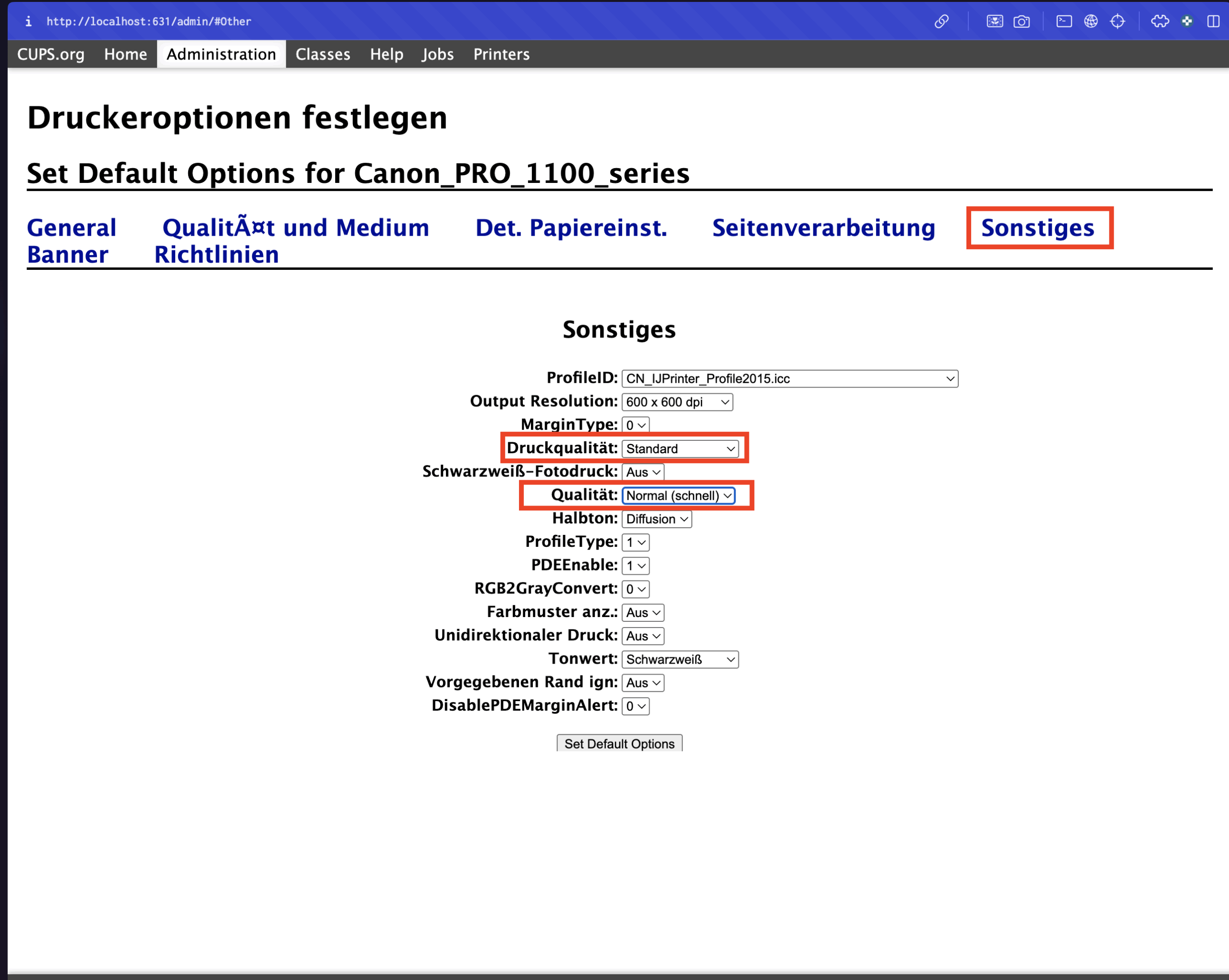
Task: Open the terminal console icon
Action: (x=1064, y=21)
